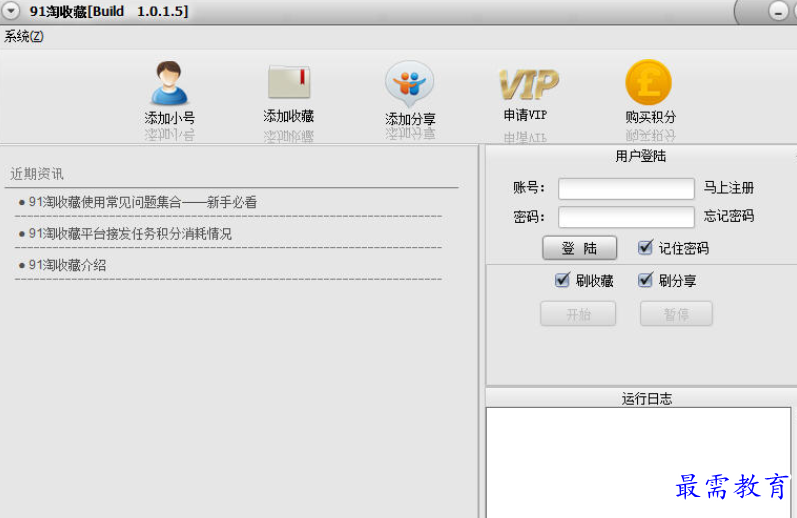797x518 pixels.
Task: Follow the 忘记密码 link
Action: pos(728,216)
